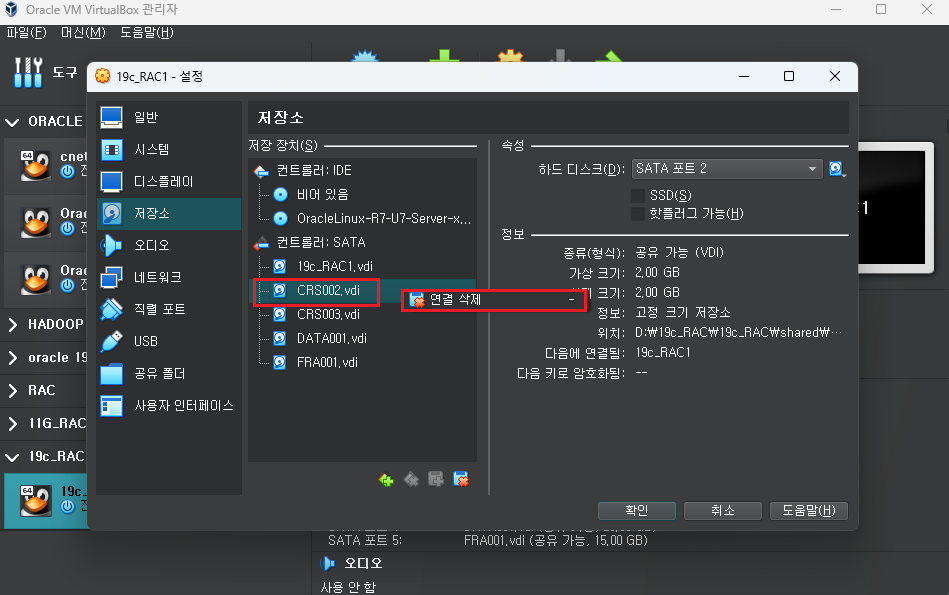Collapse the ORACLE group in VM list

tap(12, 122)
